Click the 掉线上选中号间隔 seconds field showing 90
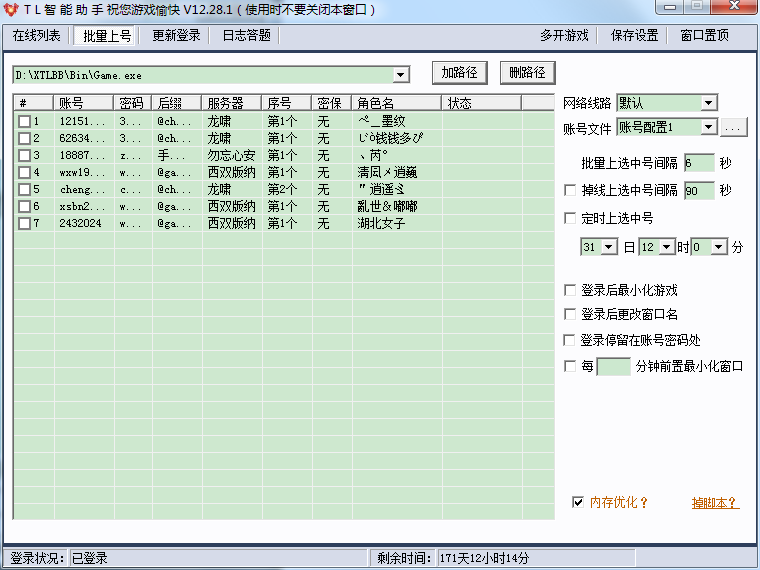Image resolution: width=760 pixels, height=570 pixels. coord(699,190)
